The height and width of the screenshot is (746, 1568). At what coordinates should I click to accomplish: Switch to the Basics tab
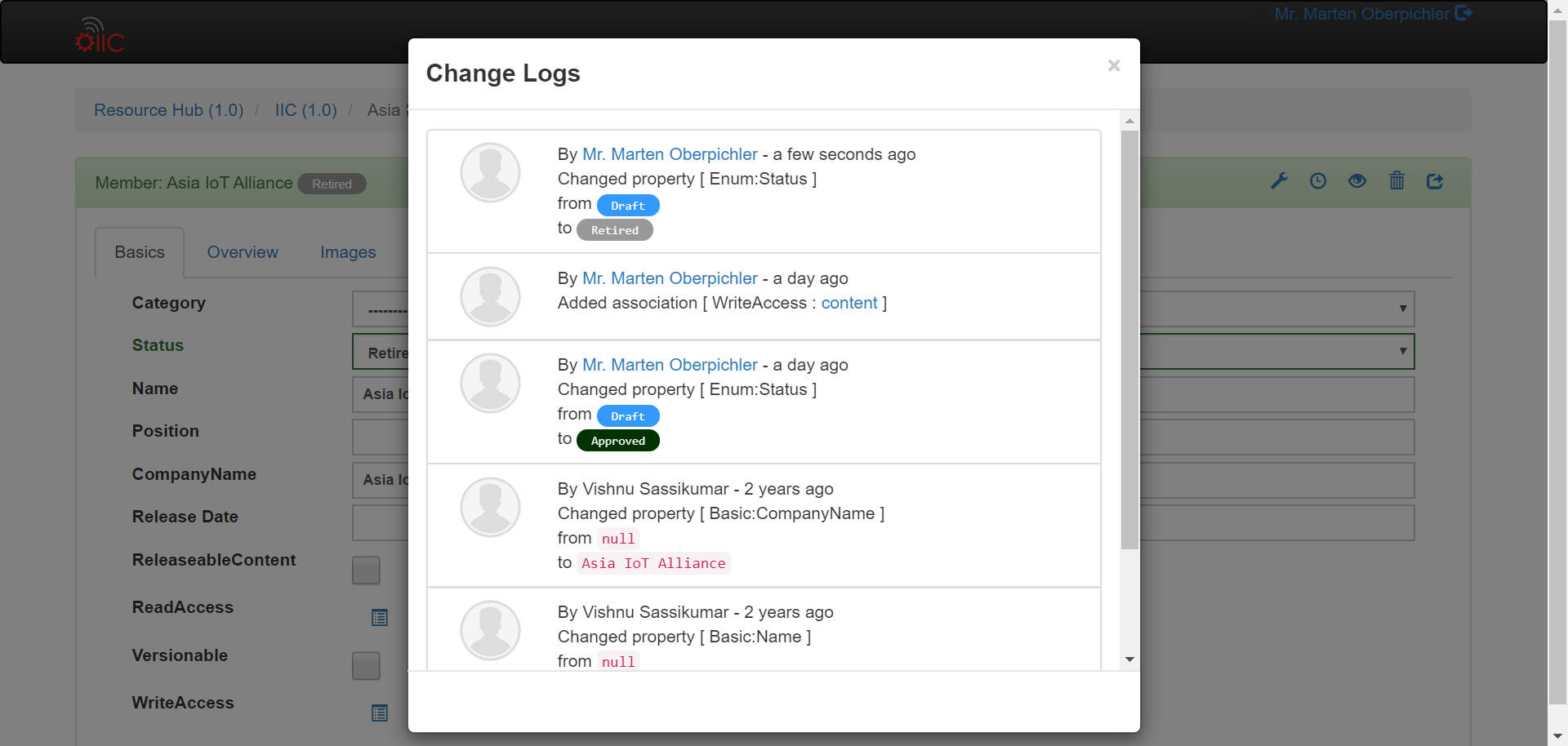point(140,252)
